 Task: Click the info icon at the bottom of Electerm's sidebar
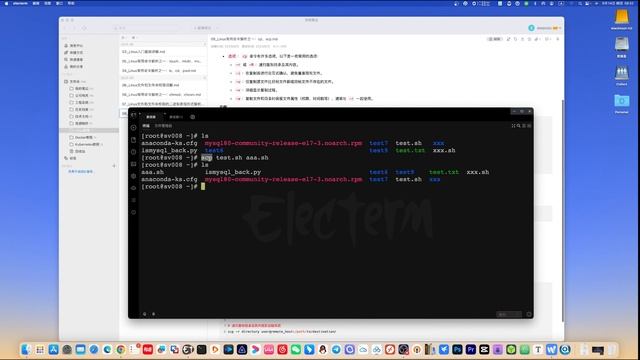(x=133, y=212)
